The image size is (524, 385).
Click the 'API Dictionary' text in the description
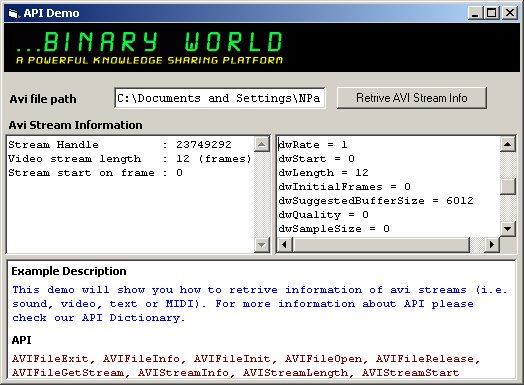click(131, 318)
